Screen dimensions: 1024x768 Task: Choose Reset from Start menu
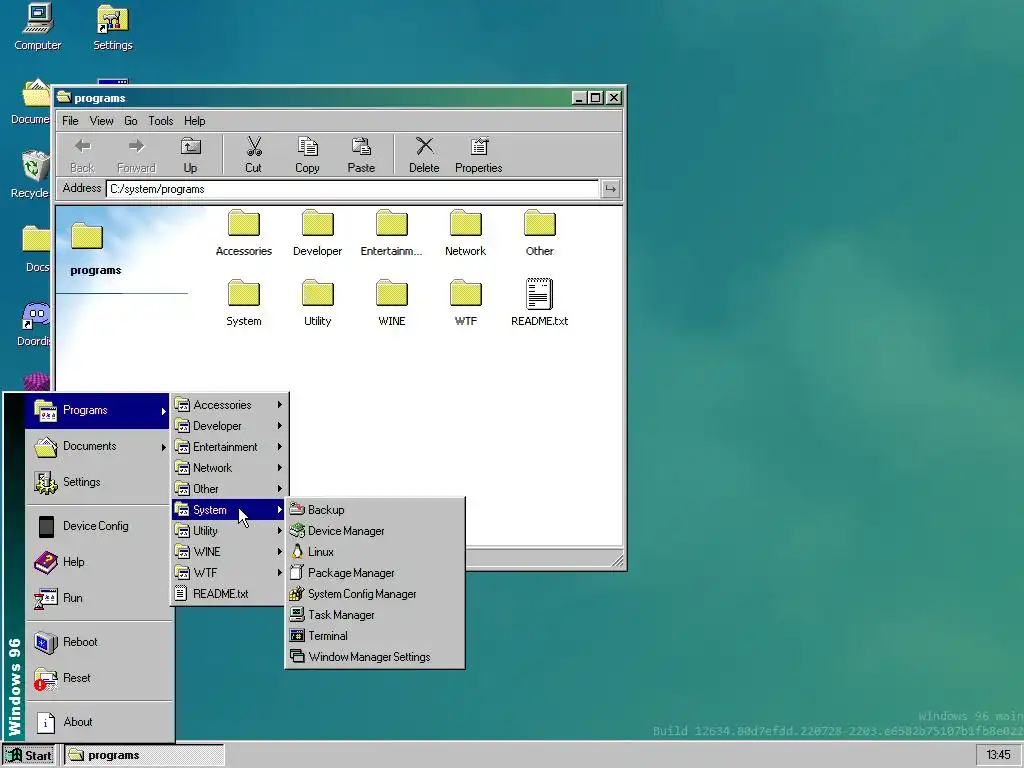[99, 678]
